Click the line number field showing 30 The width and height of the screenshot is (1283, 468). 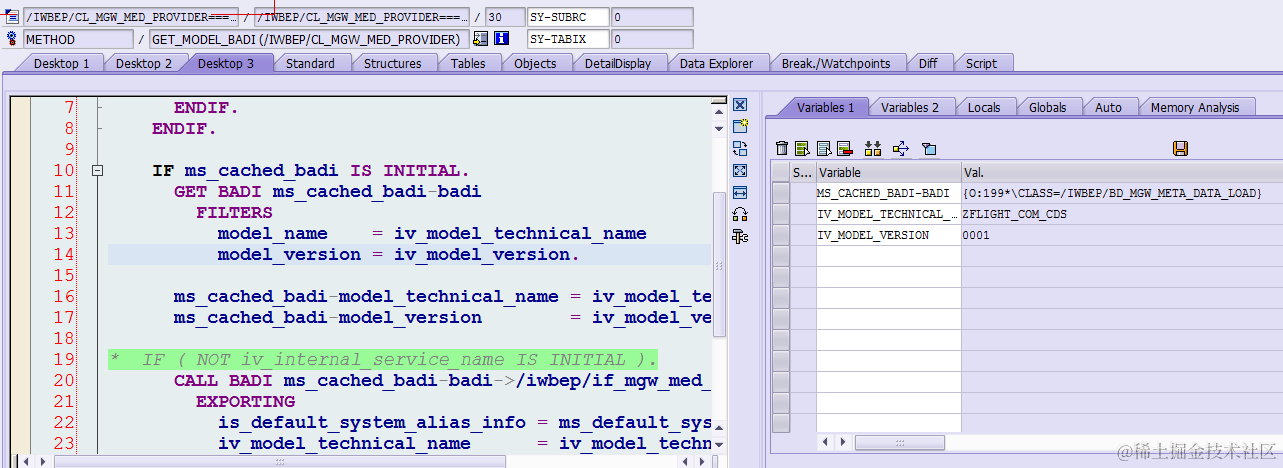(505, 17)
